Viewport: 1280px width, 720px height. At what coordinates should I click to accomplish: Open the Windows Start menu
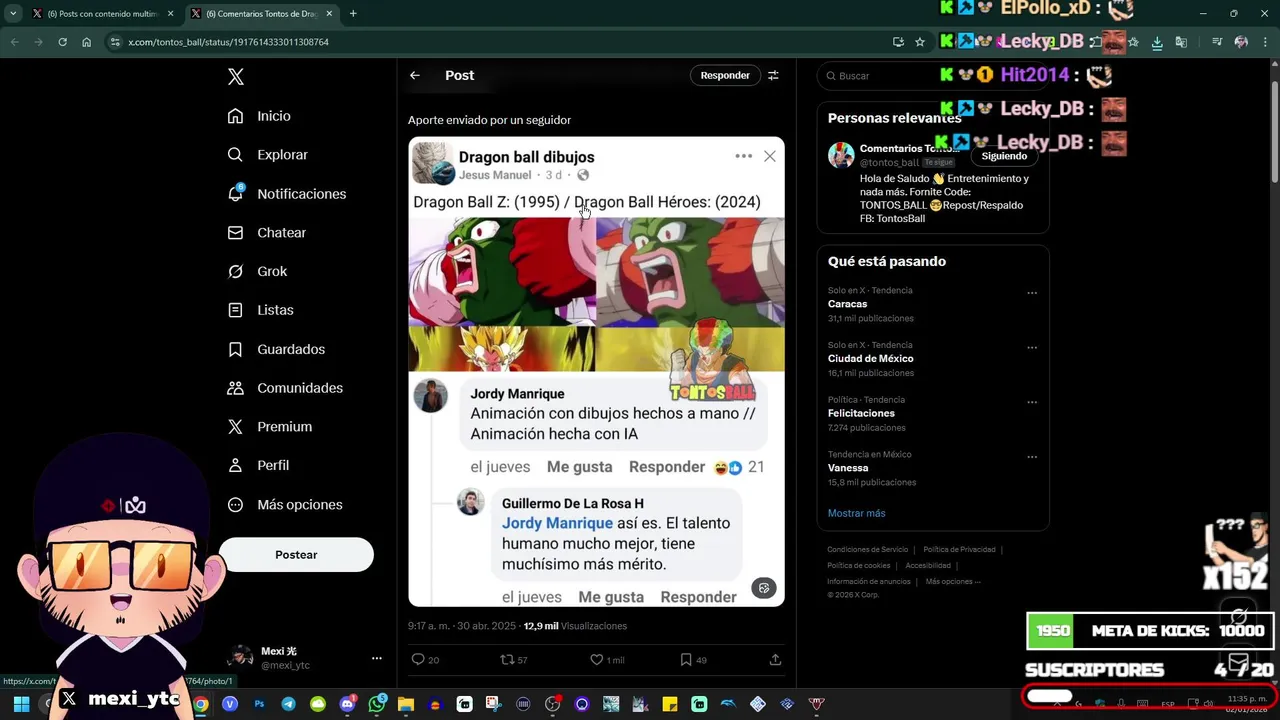pyautogui.click(x=21, y=704)
